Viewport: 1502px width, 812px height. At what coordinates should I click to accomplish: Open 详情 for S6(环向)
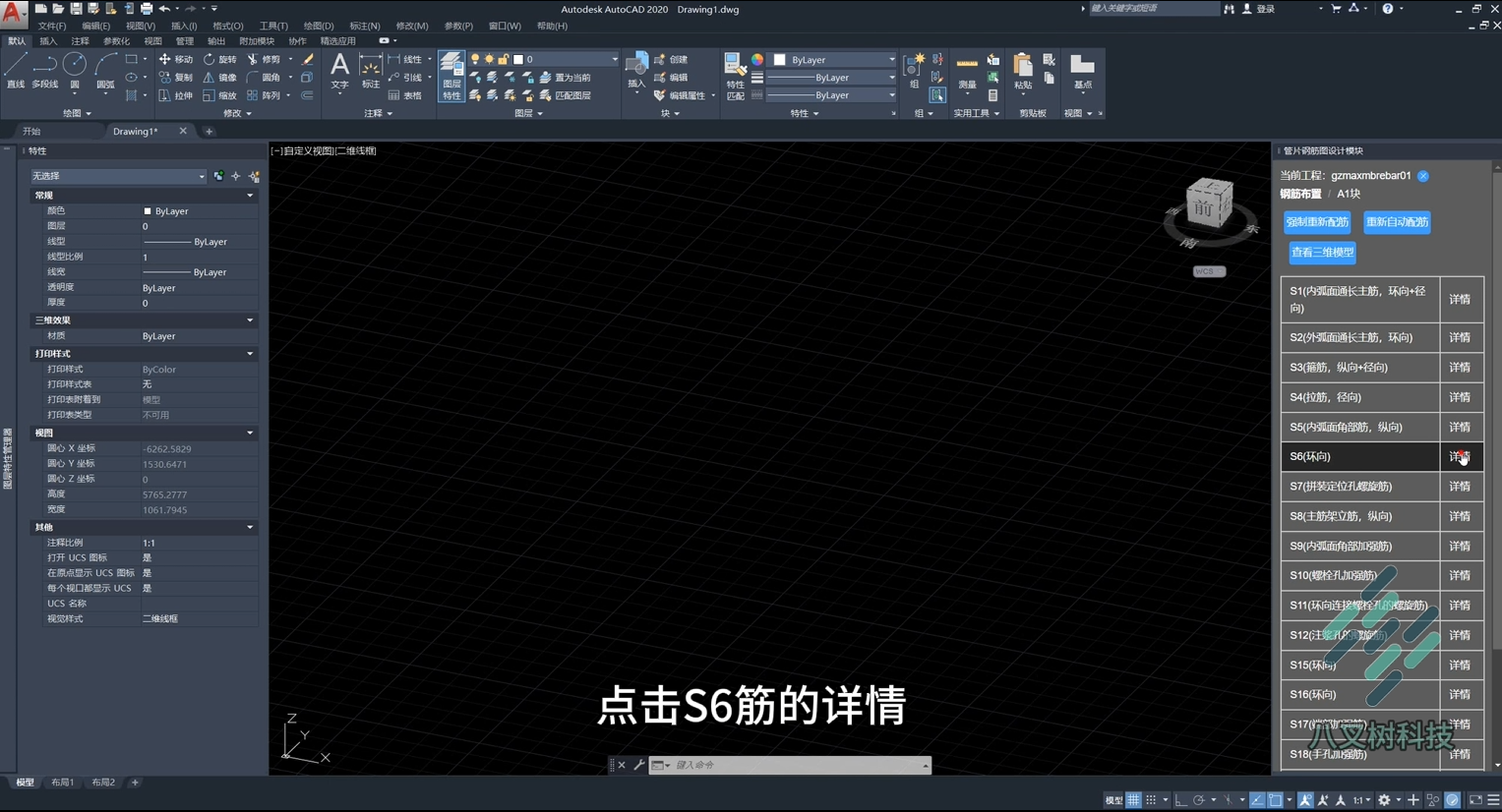point(1461,456)
